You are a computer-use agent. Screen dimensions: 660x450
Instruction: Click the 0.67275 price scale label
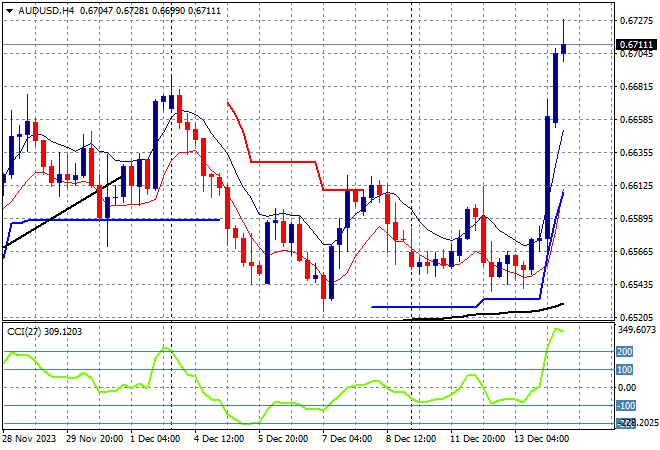click(x=637, y=21)
